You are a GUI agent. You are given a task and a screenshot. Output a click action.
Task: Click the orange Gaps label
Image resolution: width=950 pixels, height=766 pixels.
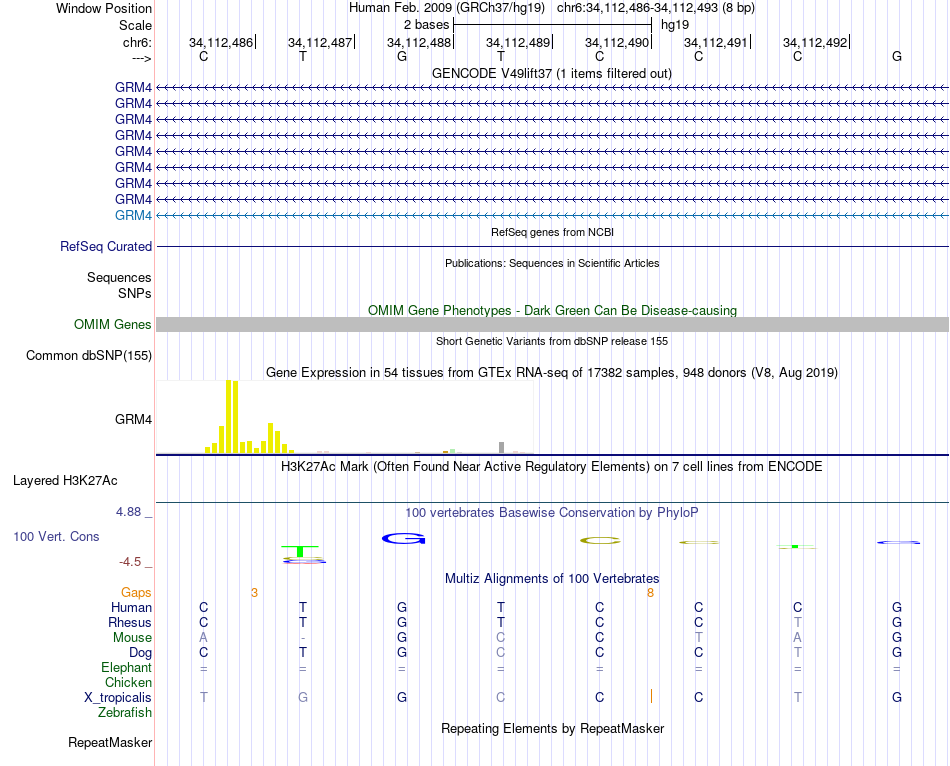[136, 593]
